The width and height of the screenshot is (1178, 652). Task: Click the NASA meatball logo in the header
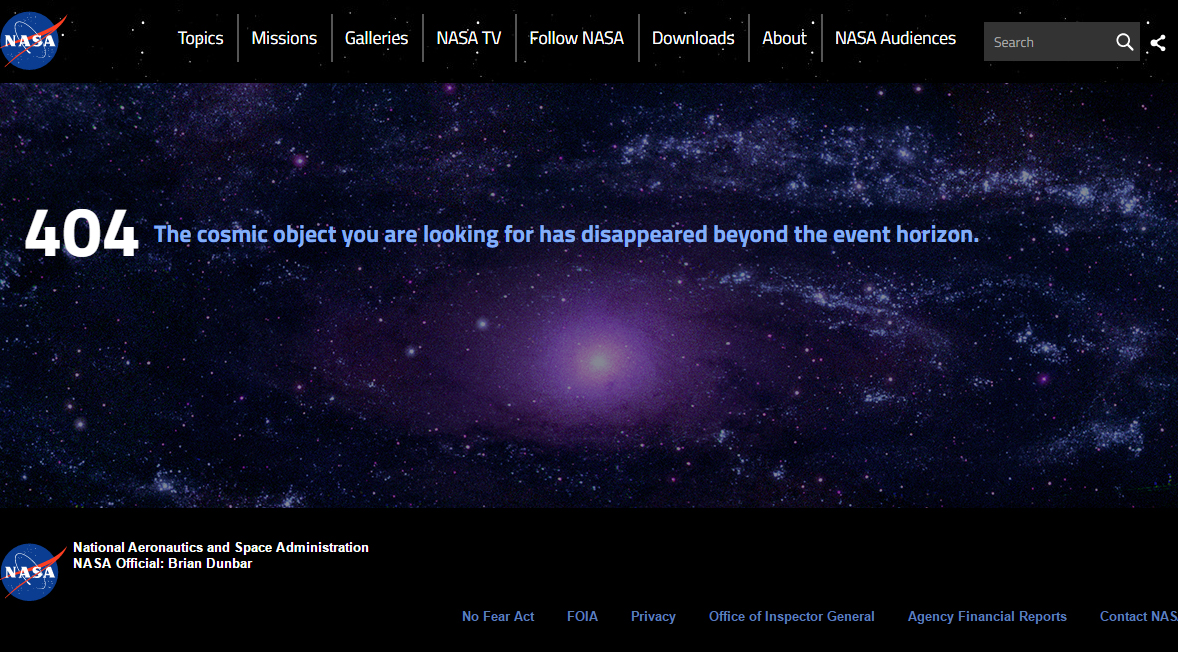(32, 40)
